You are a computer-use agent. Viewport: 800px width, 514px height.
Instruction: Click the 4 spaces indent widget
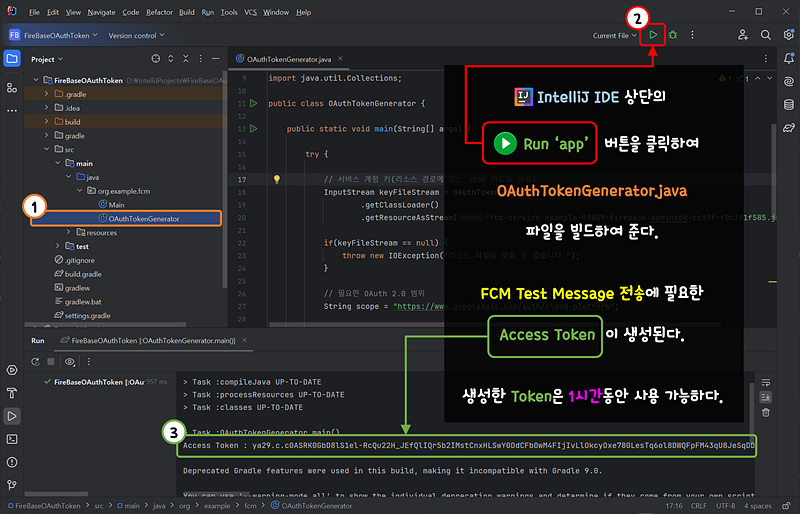pos(758,506)
